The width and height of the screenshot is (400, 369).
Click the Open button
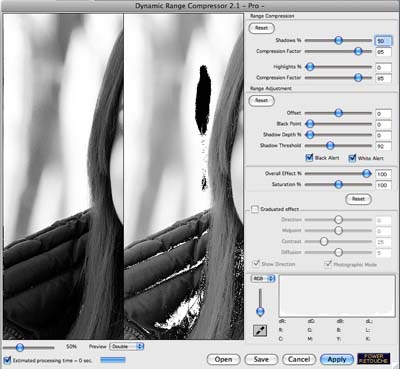(223, 359)
